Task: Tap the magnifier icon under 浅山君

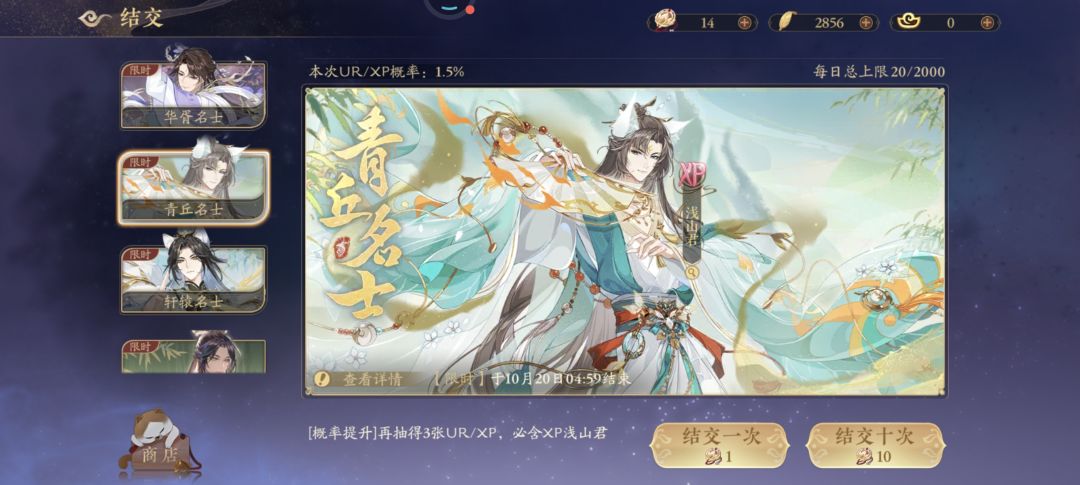Action: 692,272
